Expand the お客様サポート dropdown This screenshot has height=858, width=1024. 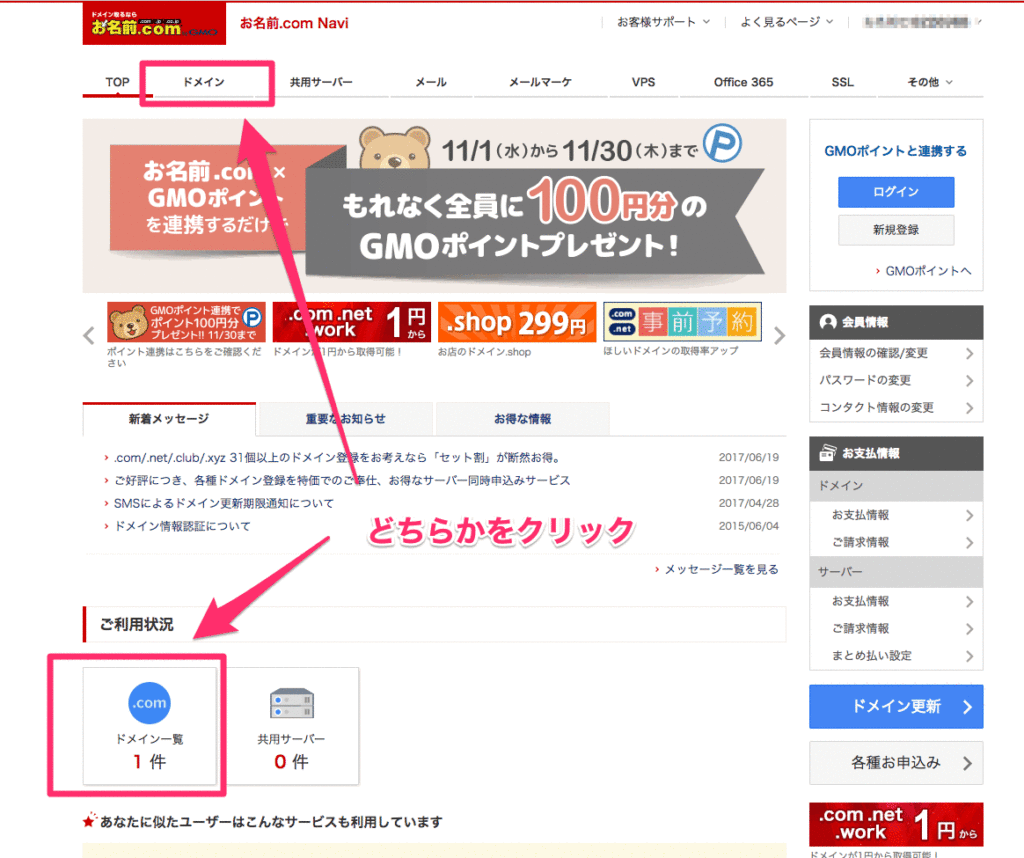[x=664, y=22]
